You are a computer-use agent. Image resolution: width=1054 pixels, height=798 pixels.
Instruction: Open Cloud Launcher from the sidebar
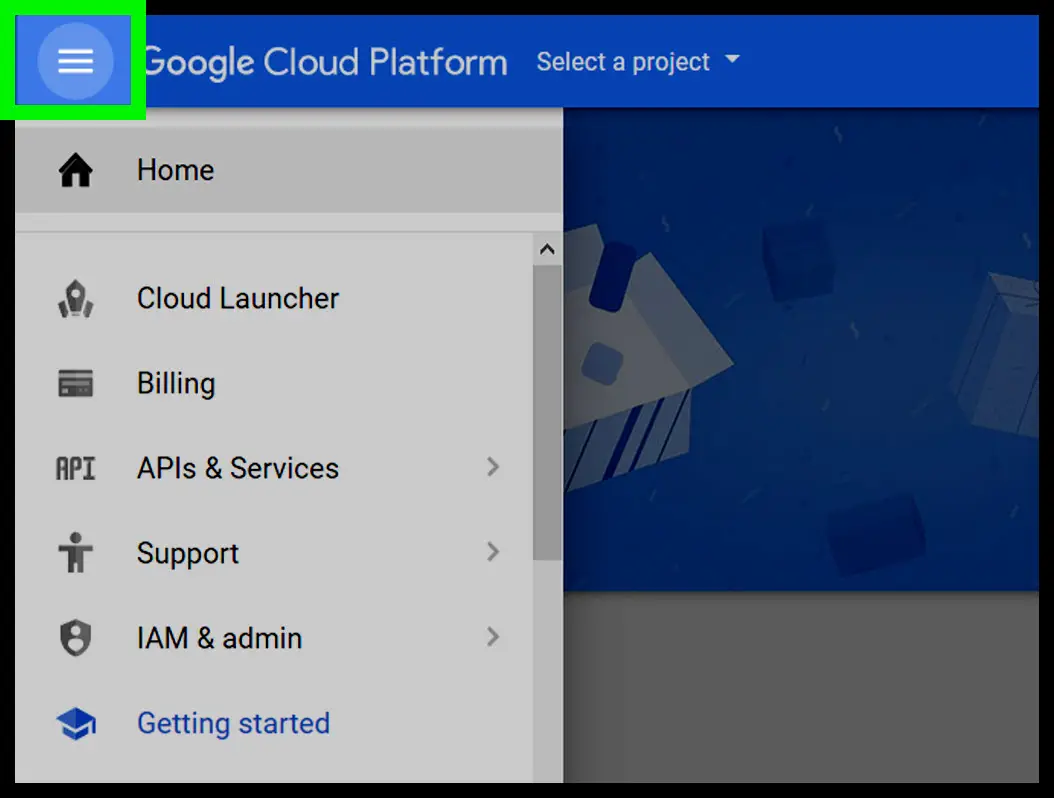tap(274, 298)
